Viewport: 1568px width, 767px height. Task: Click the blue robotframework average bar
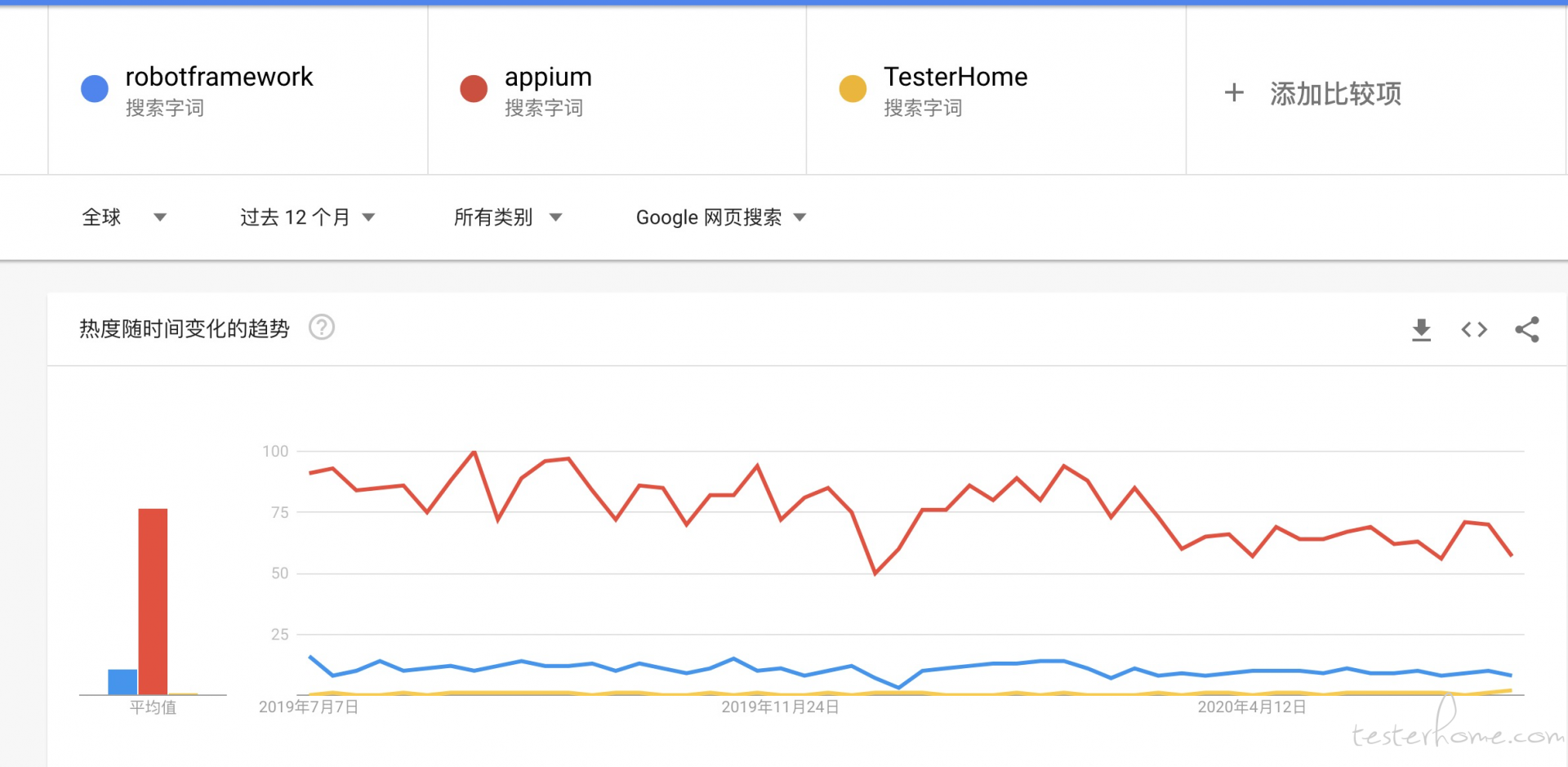click(x=122, y=682)
